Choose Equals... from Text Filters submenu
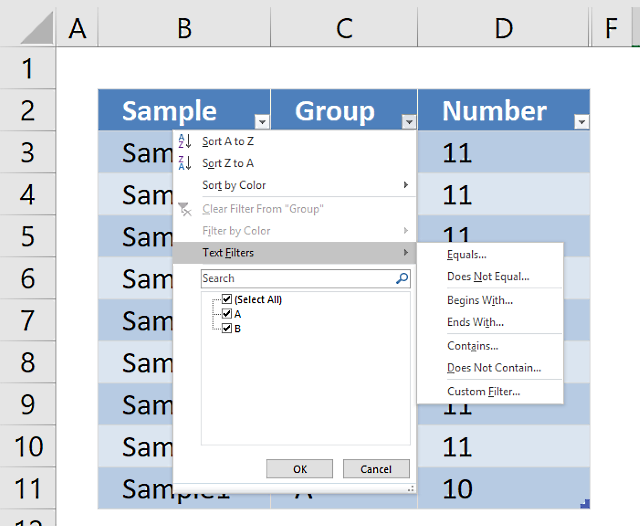Screen dimensions: 640x526 pyautogui.click(x=467, y=255)
